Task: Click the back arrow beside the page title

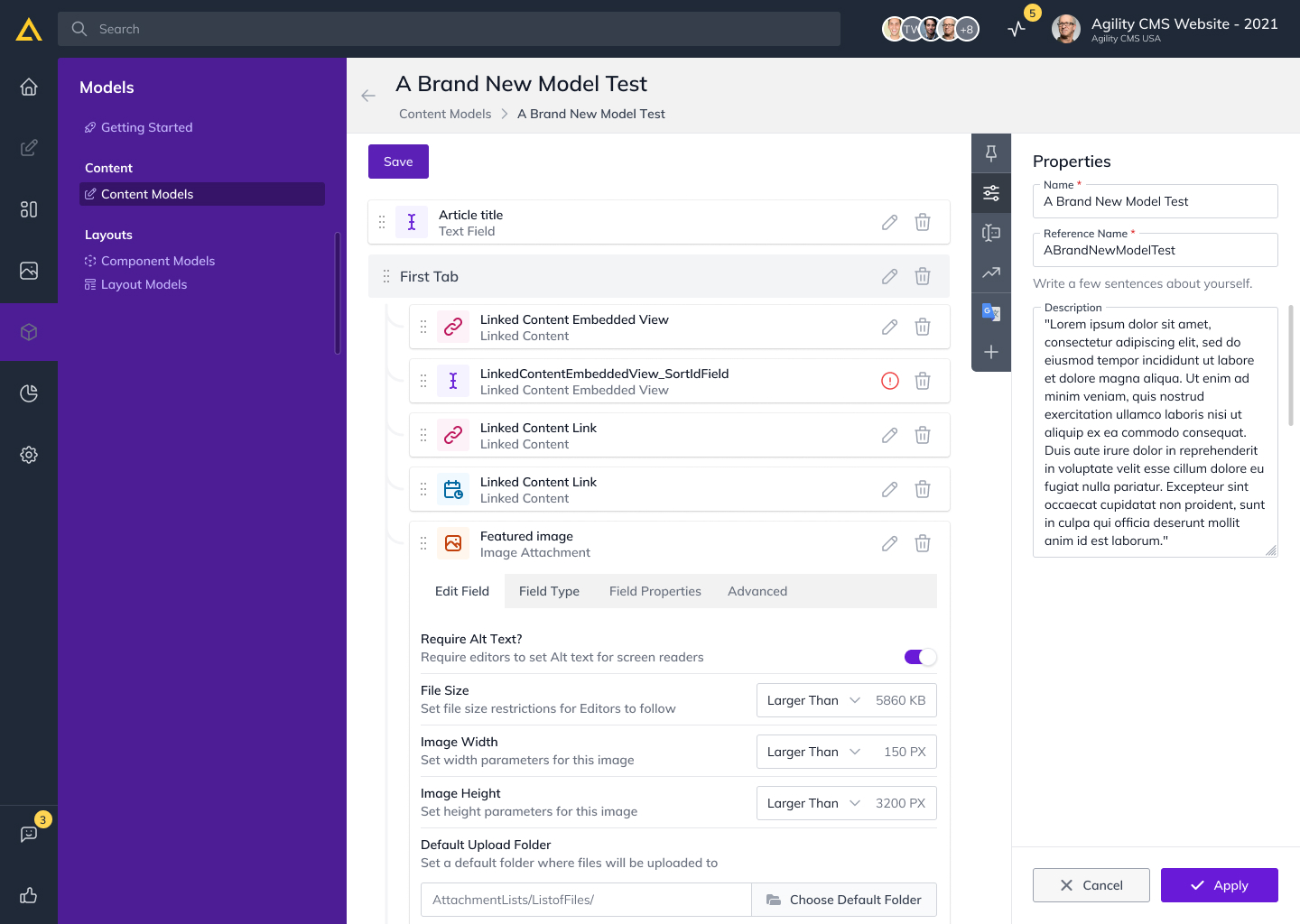Action: click(368, 96)
